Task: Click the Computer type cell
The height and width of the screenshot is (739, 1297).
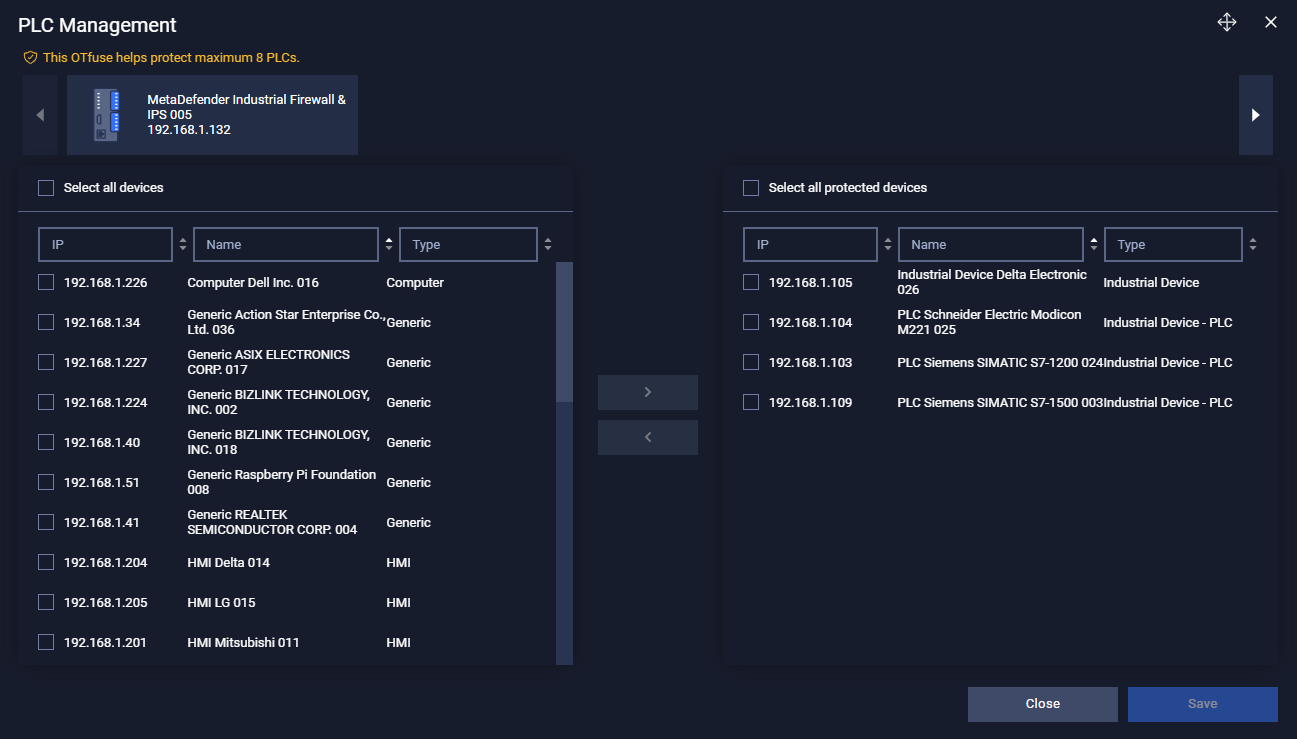Action: click(x=415, y=283)
